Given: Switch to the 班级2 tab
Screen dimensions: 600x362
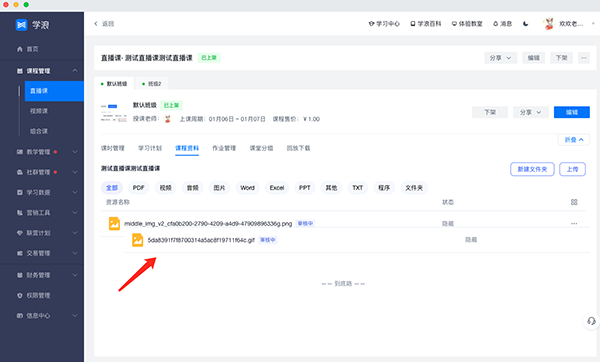Looking at the screenshot, I should tap(152, 84).
